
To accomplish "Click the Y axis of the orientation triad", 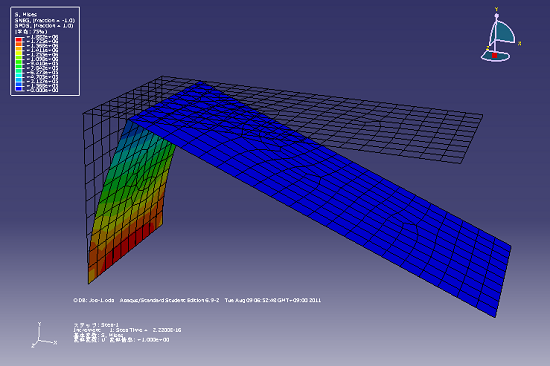I will [x=39, y=331].
